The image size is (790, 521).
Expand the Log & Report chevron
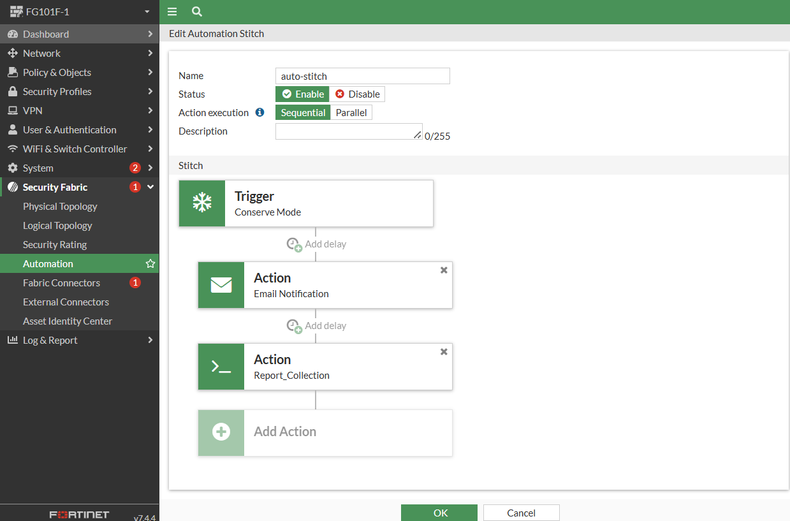click(150, 340)
